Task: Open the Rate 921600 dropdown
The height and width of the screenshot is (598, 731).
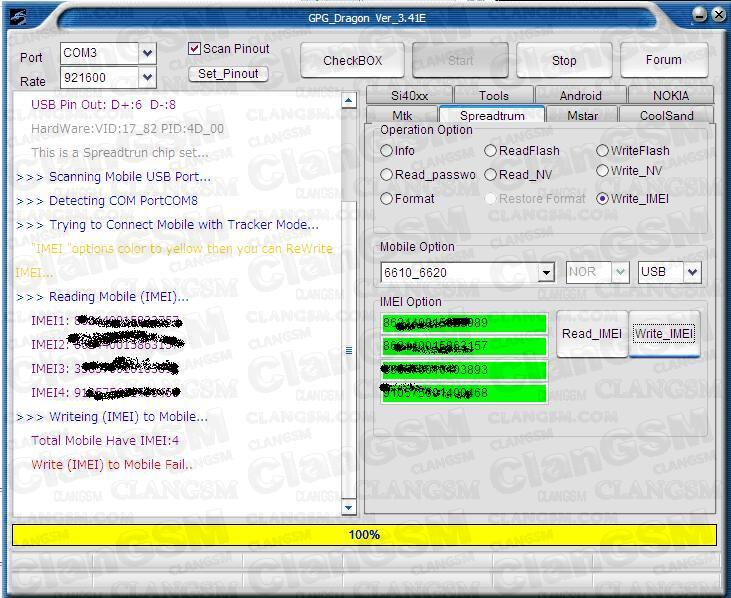Action: pyautogui.click(x=147, y=77)
